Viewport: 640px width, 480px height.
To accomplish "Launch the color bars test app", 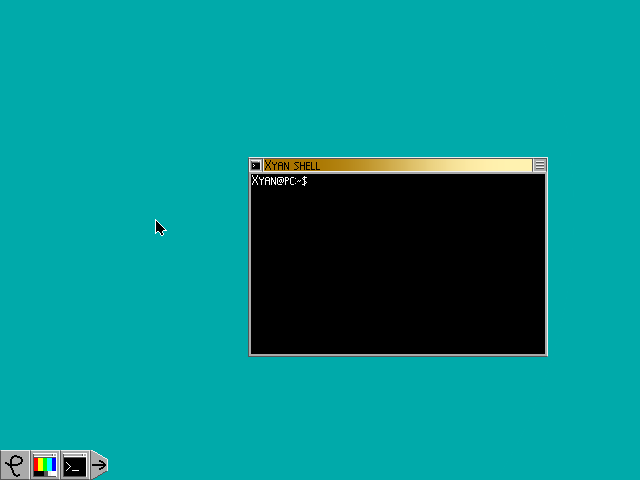I will coord(45,465).
